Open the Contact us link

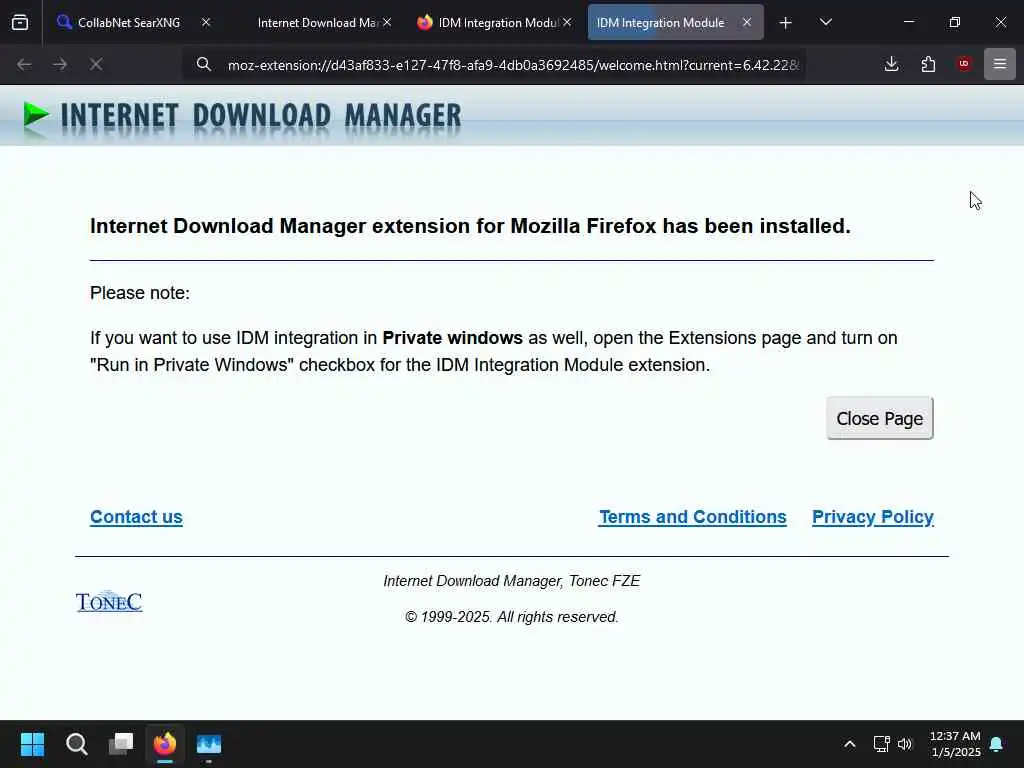(x=136, y=517)
